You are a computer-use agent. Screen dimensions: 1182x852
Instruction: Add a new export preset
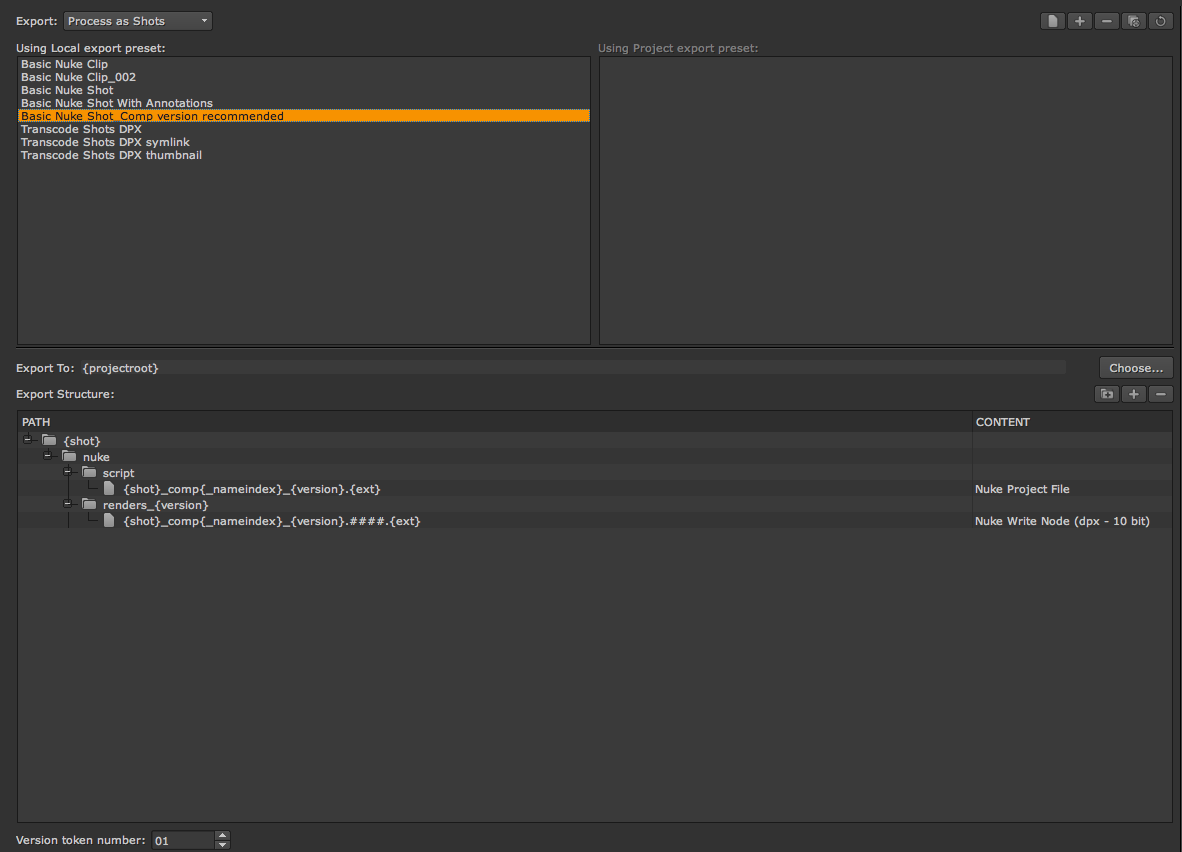click(x=1079, y=21)
